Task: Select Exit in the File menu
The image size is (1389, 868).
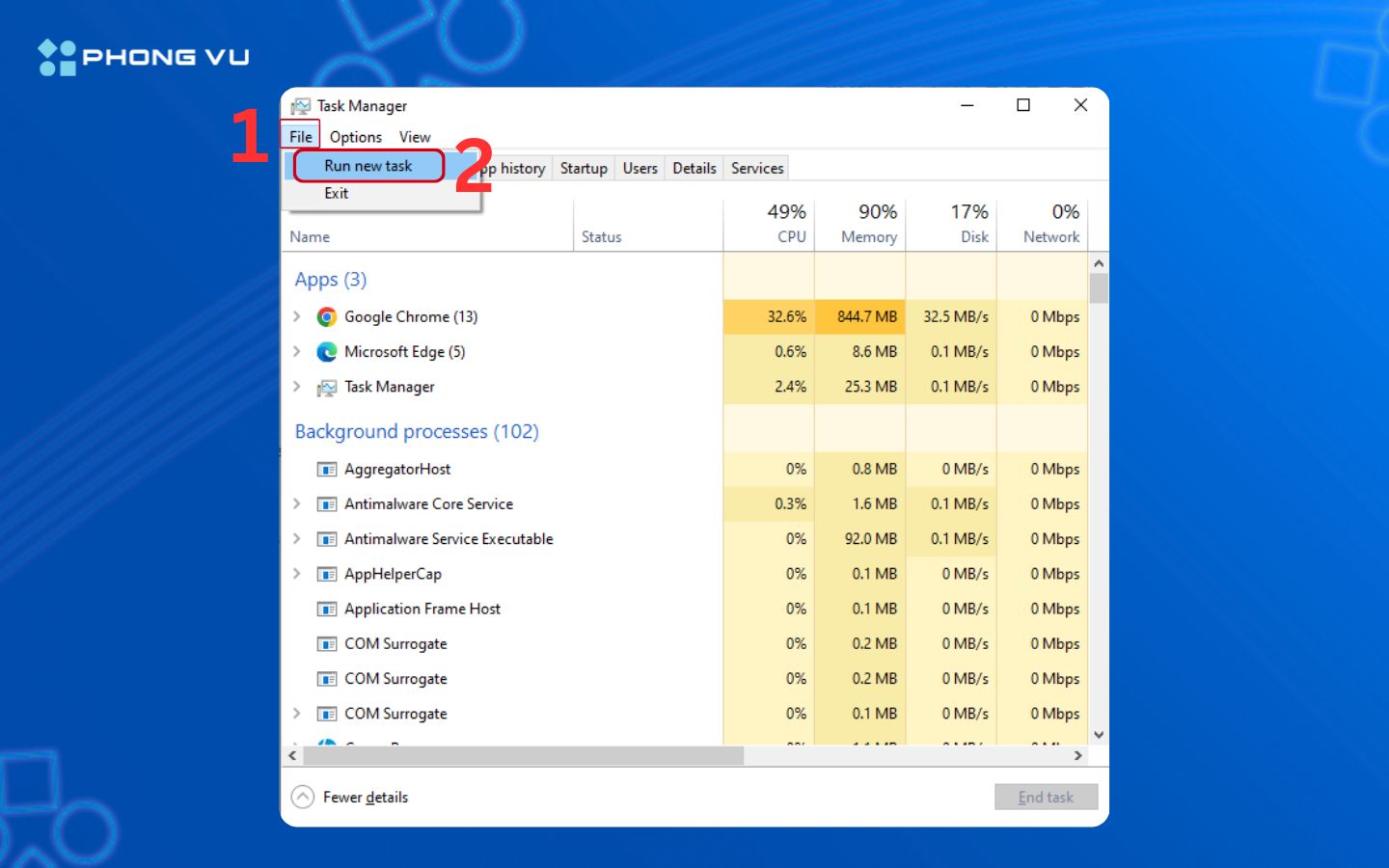Action: [337, 194]
